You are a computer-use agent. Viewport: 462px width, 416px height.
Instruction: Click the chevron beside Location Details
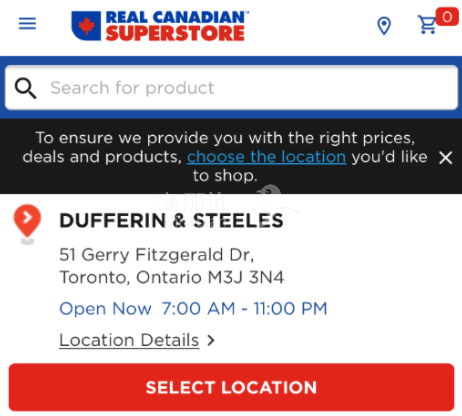(211, 340)
